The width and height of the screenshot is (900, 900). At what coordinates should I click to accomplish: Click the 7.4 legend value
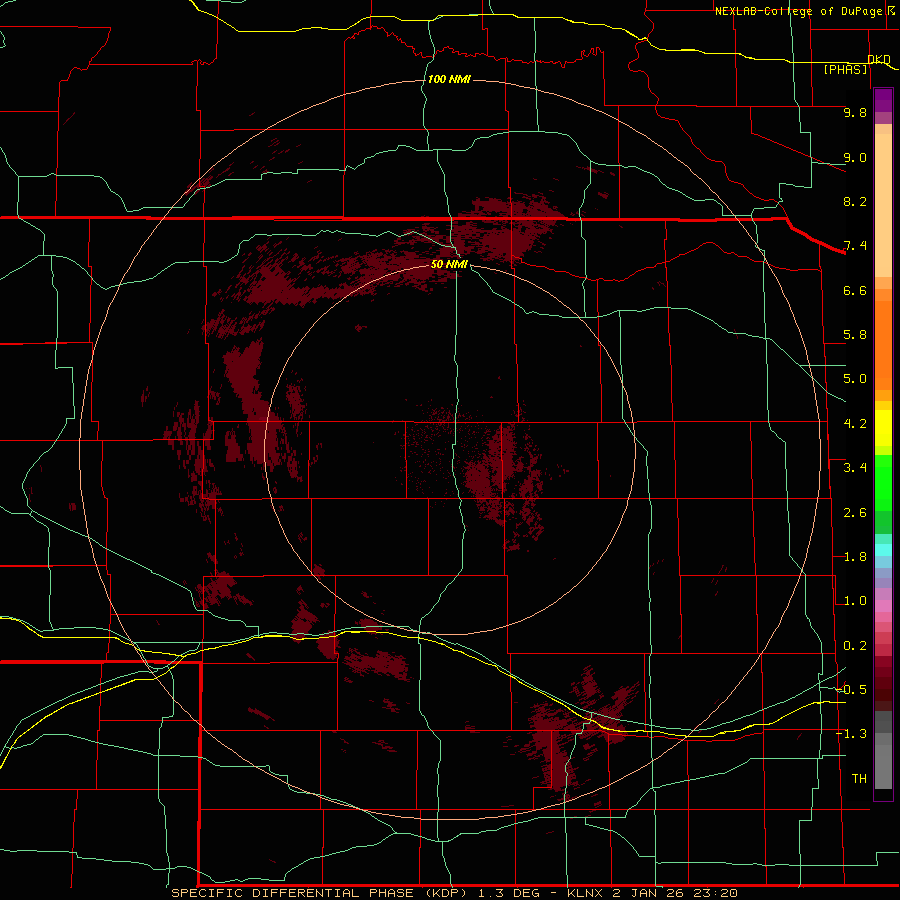coord(855,246)
